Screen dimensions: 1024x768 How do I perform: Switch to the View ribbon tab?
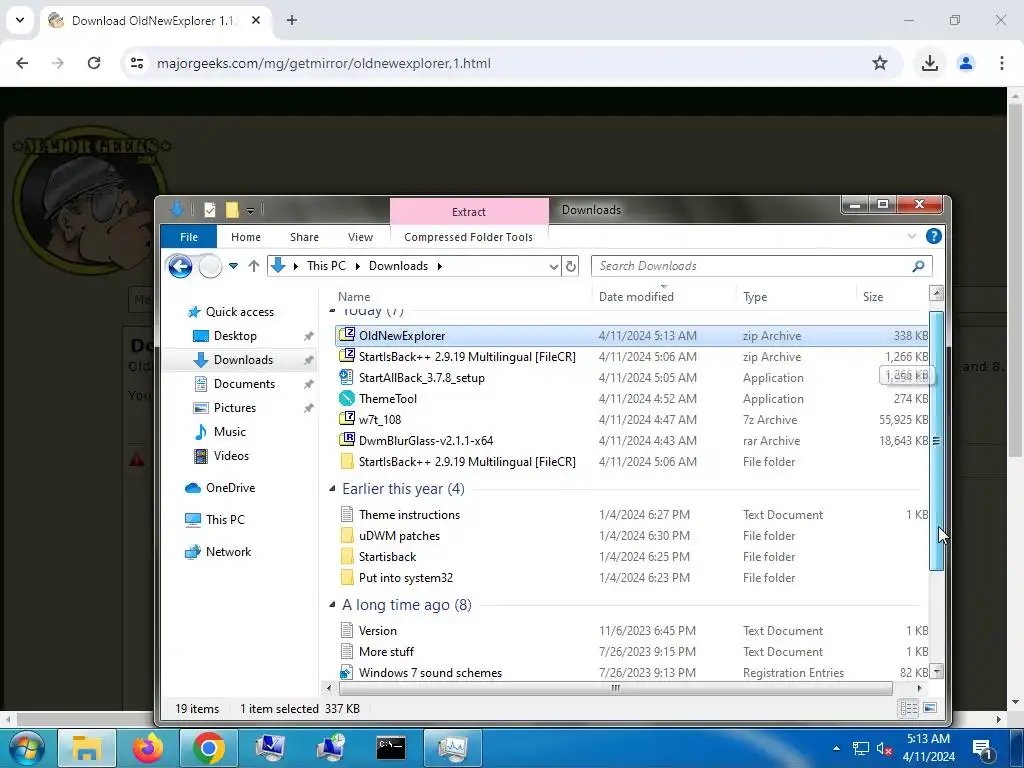[x=360, y=237]
